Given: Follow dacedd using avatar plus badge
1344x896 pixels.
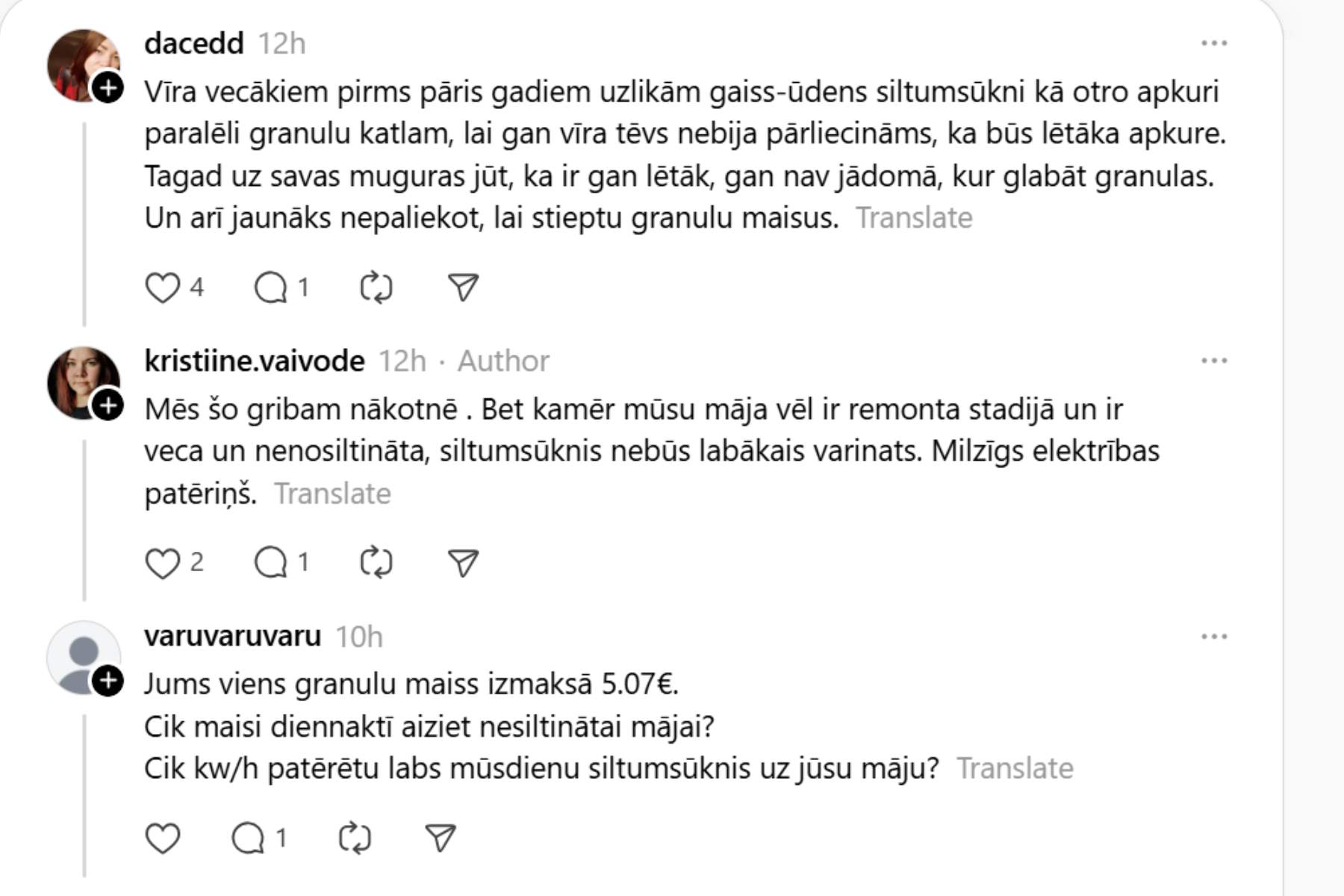Looking at the screenshot, I should click(x=108, y=88).
